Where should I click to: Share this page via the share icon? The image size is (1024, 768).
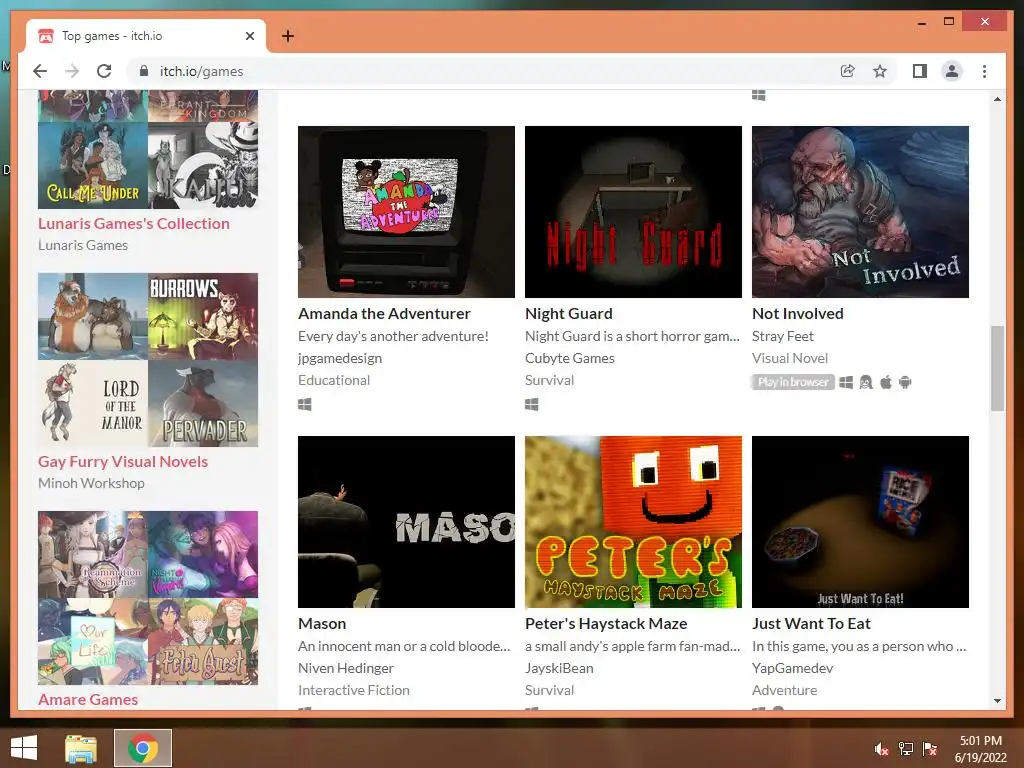[848, 71]
